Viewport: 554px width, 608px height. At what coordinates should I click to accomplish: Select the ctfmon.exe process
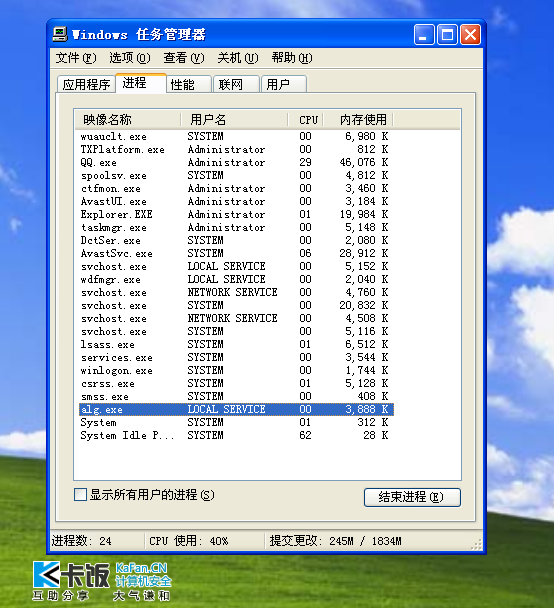(x=236, y=188)
